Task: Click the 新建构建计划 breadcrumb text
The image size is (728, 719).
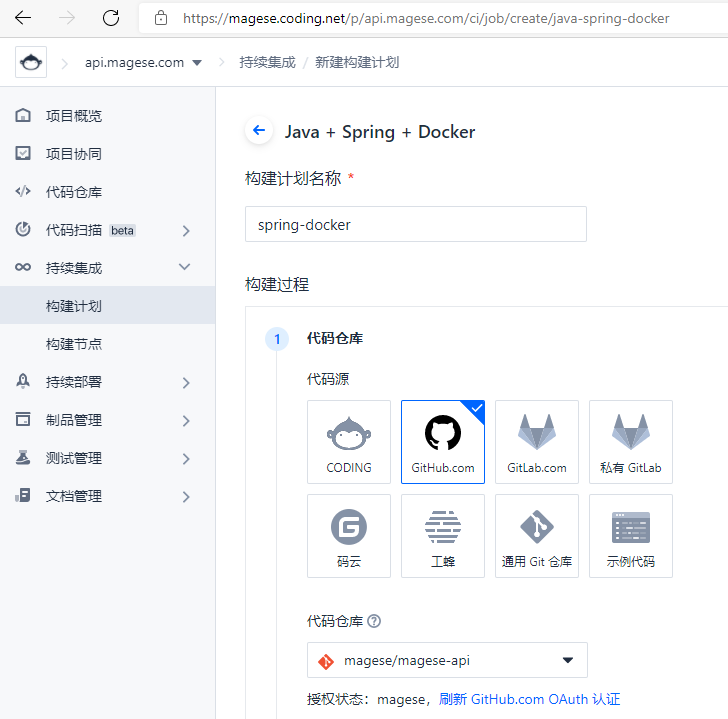Action: pos(357,62)
